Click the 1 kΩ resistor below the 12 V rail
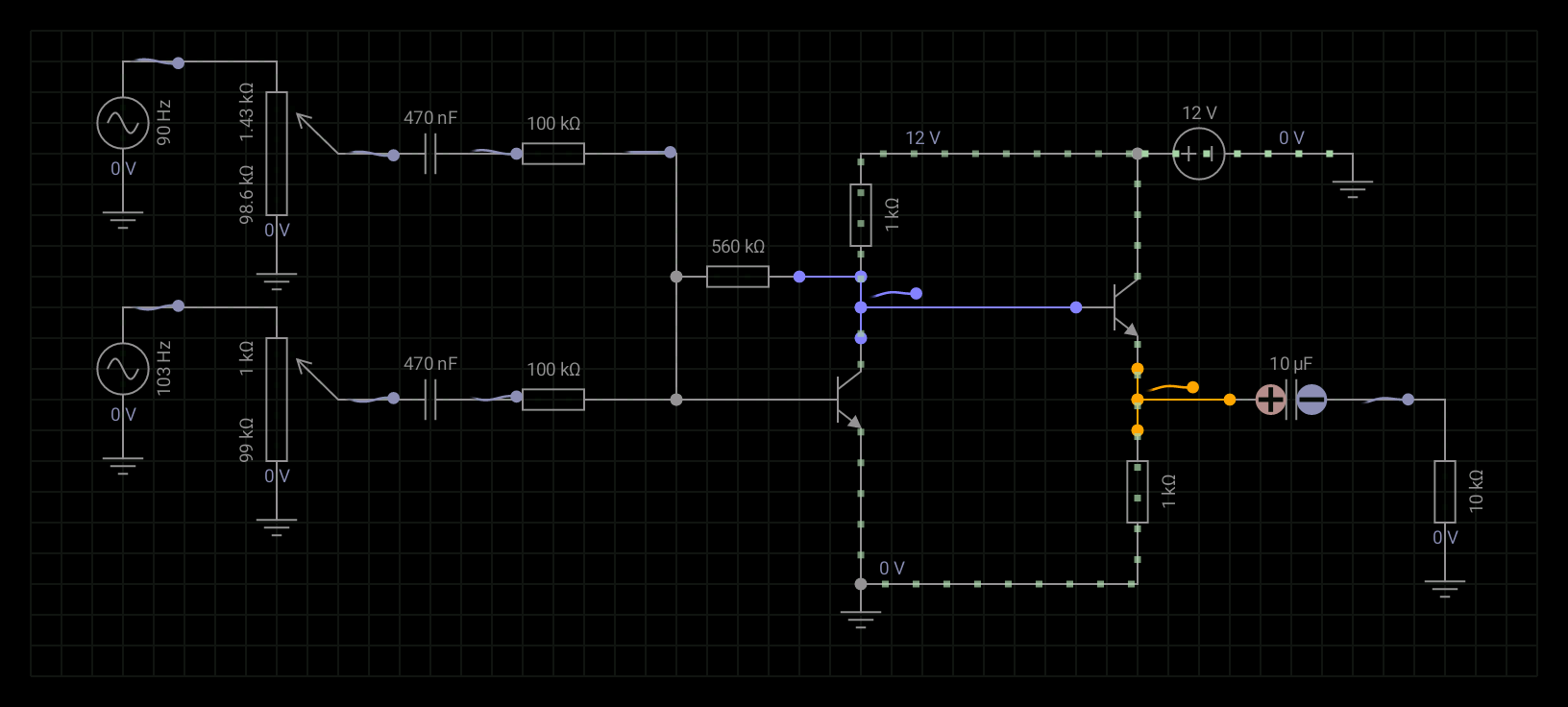This screenshot has width=1568, height=707. click(861, 215)
